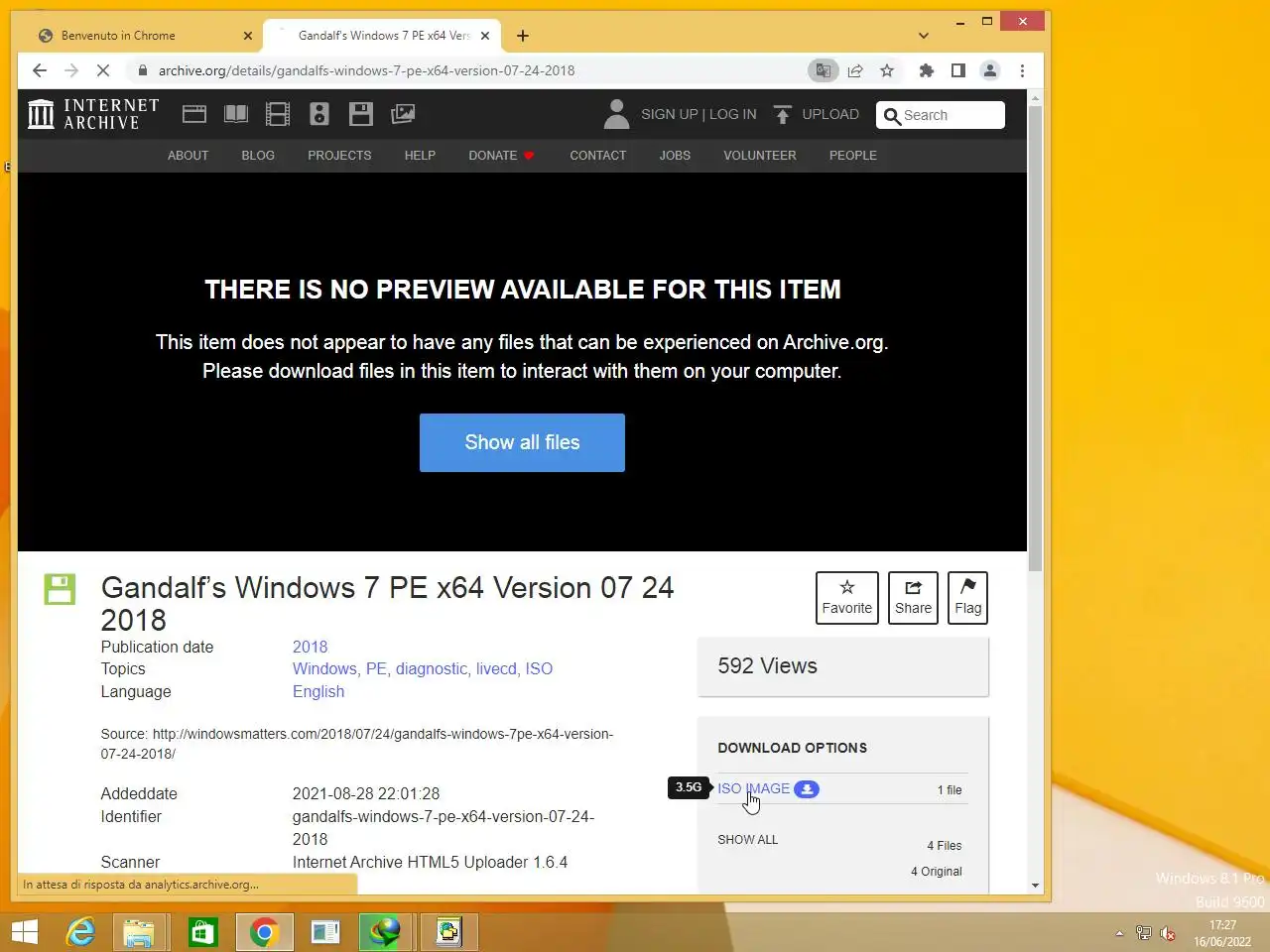Click the 4 Original files link
This screenshot has height=952, width=1270.
937,872
